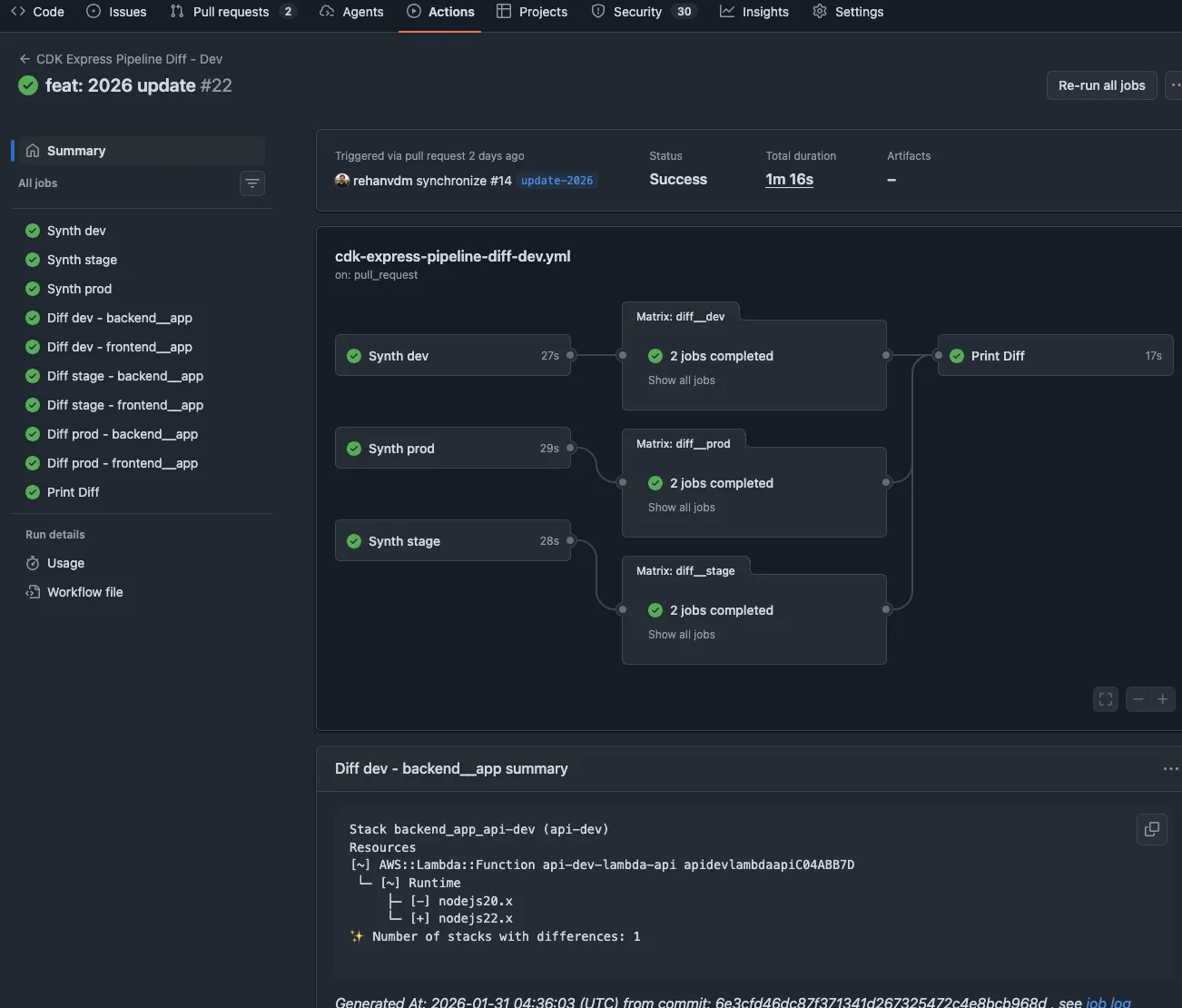Click rehanvdm's avatar
The image size is (1182, 1008).
point(341,180)
